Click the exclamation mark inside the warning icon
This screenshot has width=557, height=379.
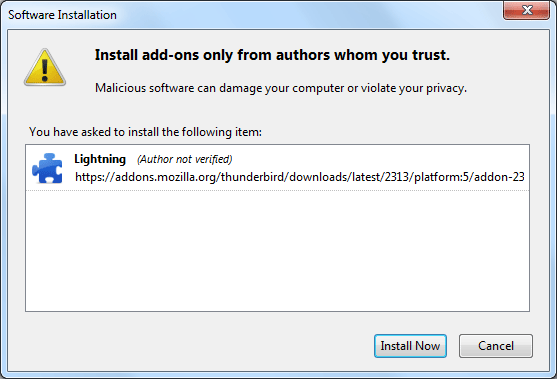(45, 70)
